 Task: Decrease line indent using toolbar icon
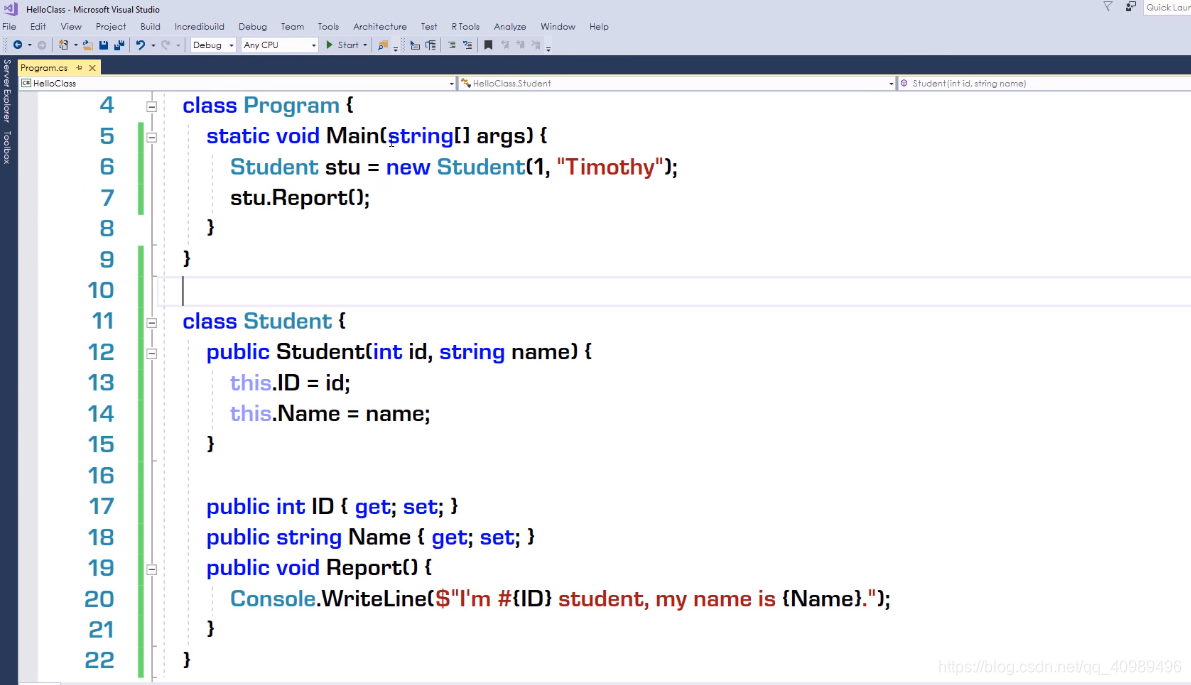coord(451,45)
